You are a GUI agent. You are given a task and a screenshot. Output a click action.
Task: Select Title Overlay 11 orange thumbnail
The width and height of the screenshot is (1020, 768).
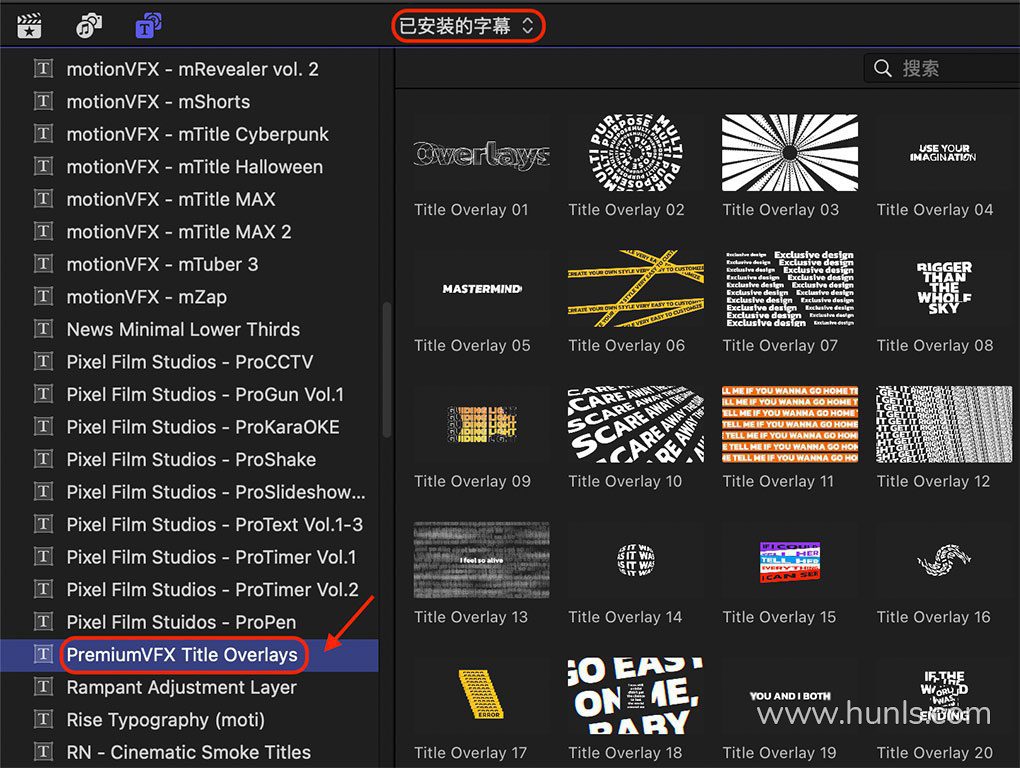(790, 425)
